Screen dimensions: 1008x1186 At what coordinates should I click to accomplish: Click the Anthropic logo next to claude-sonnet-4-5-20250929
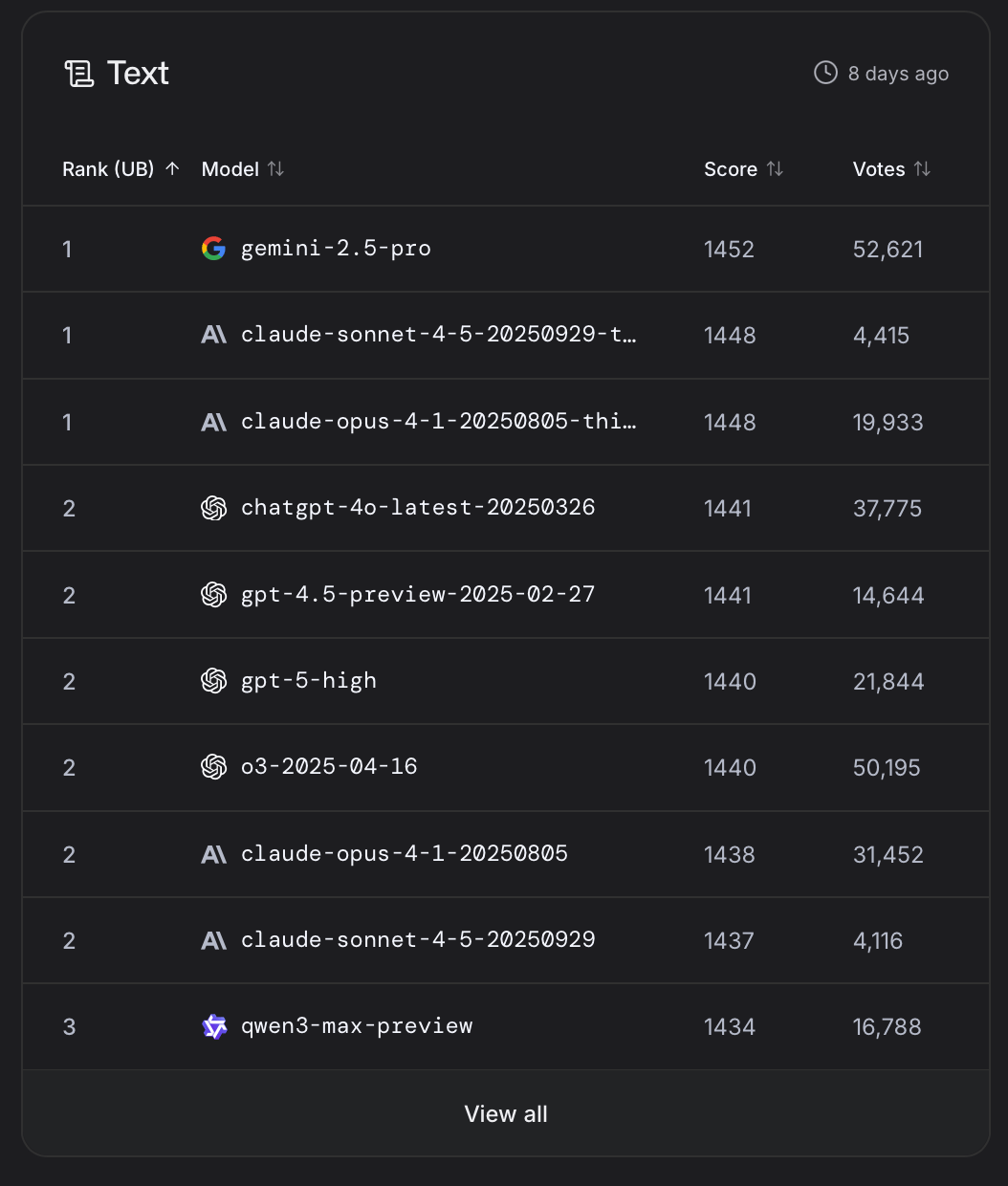tap(213, 940)
